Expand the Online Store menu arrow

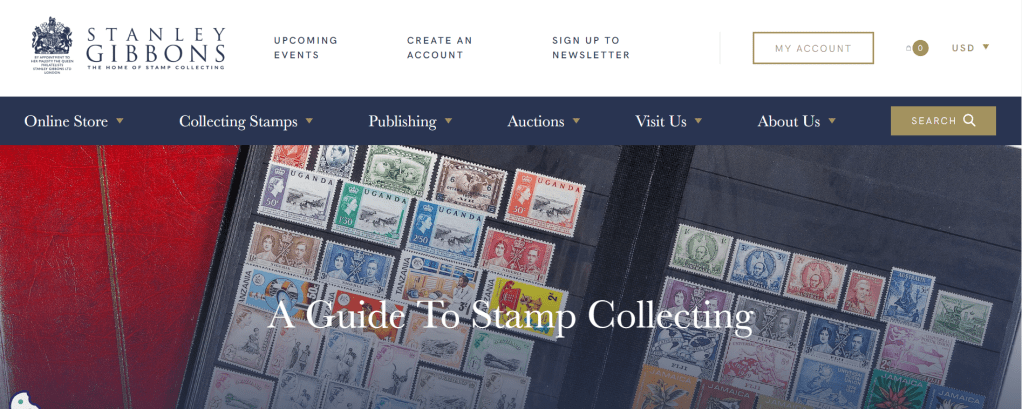(x=120, y=120)
